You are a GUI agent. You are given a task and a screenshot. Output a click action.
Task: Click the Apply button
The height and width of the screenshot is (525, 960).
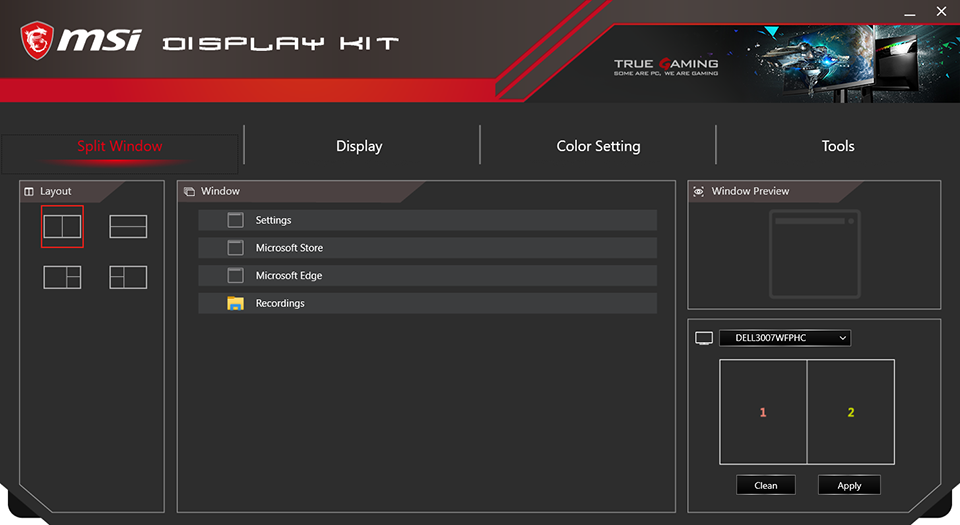click(x=849, y=485)
